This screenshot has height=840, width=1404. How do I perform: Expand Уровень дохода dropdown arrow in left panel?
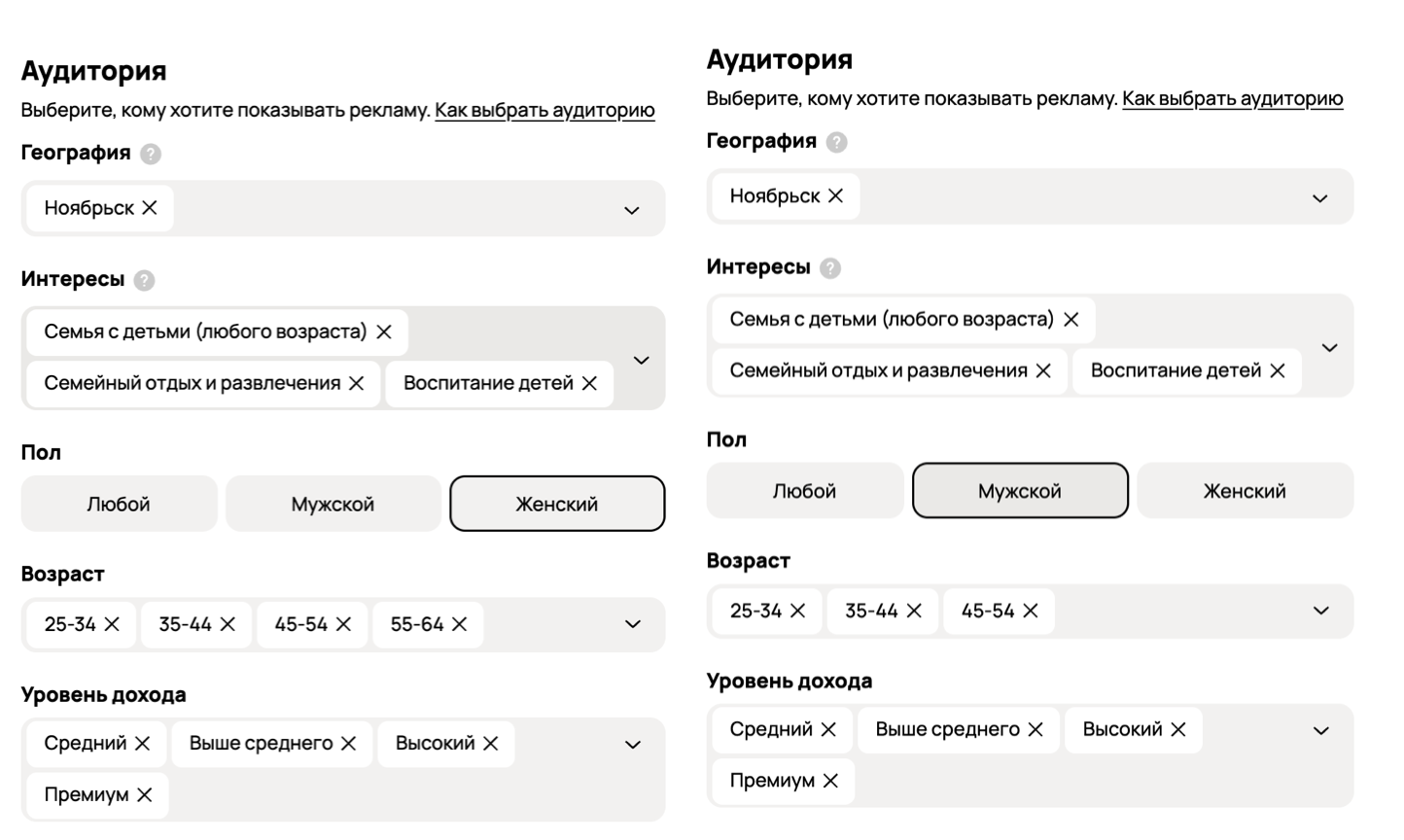coord(633,745)
